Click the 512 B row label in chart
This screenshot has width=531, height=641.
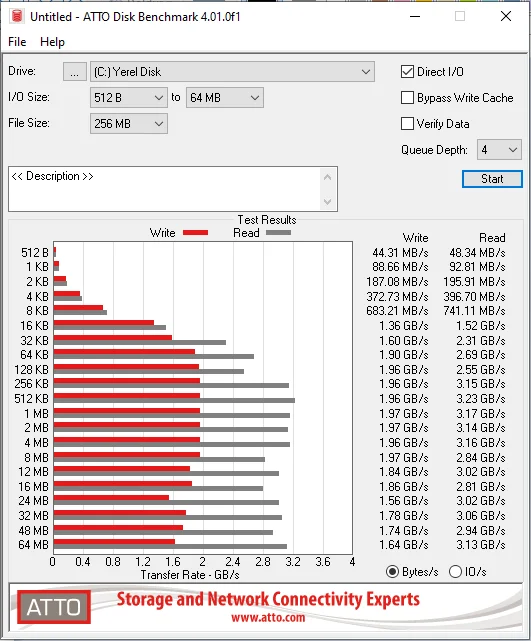click(x=35, y=253)
